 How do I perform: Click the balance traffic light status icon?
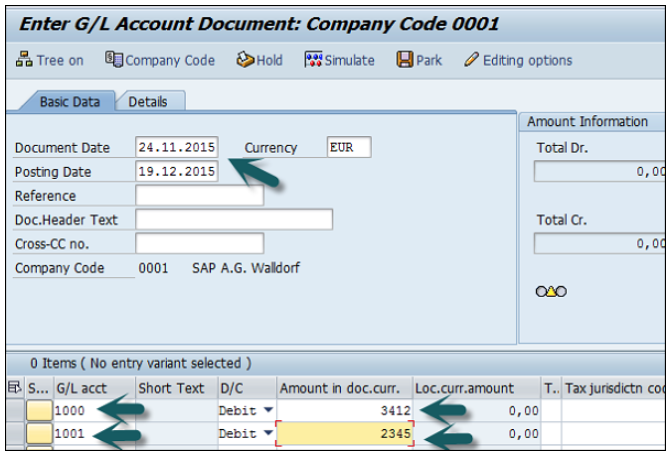click(x=551, y=291)
